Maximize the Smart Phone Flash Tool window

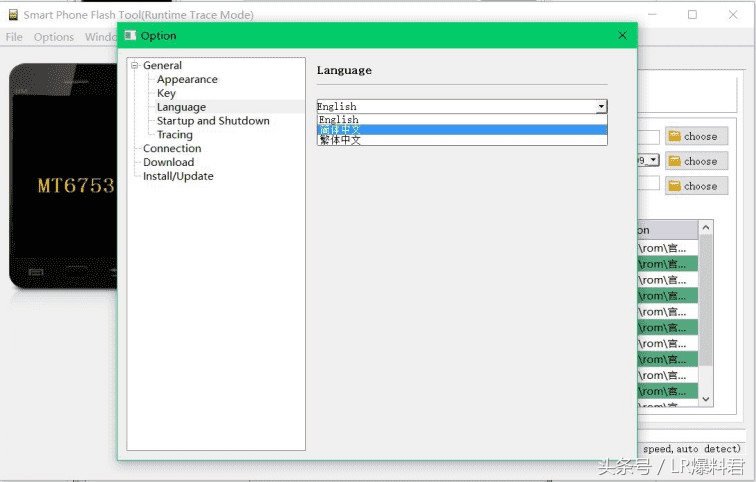pyautogui.click(x=692, y=15)
